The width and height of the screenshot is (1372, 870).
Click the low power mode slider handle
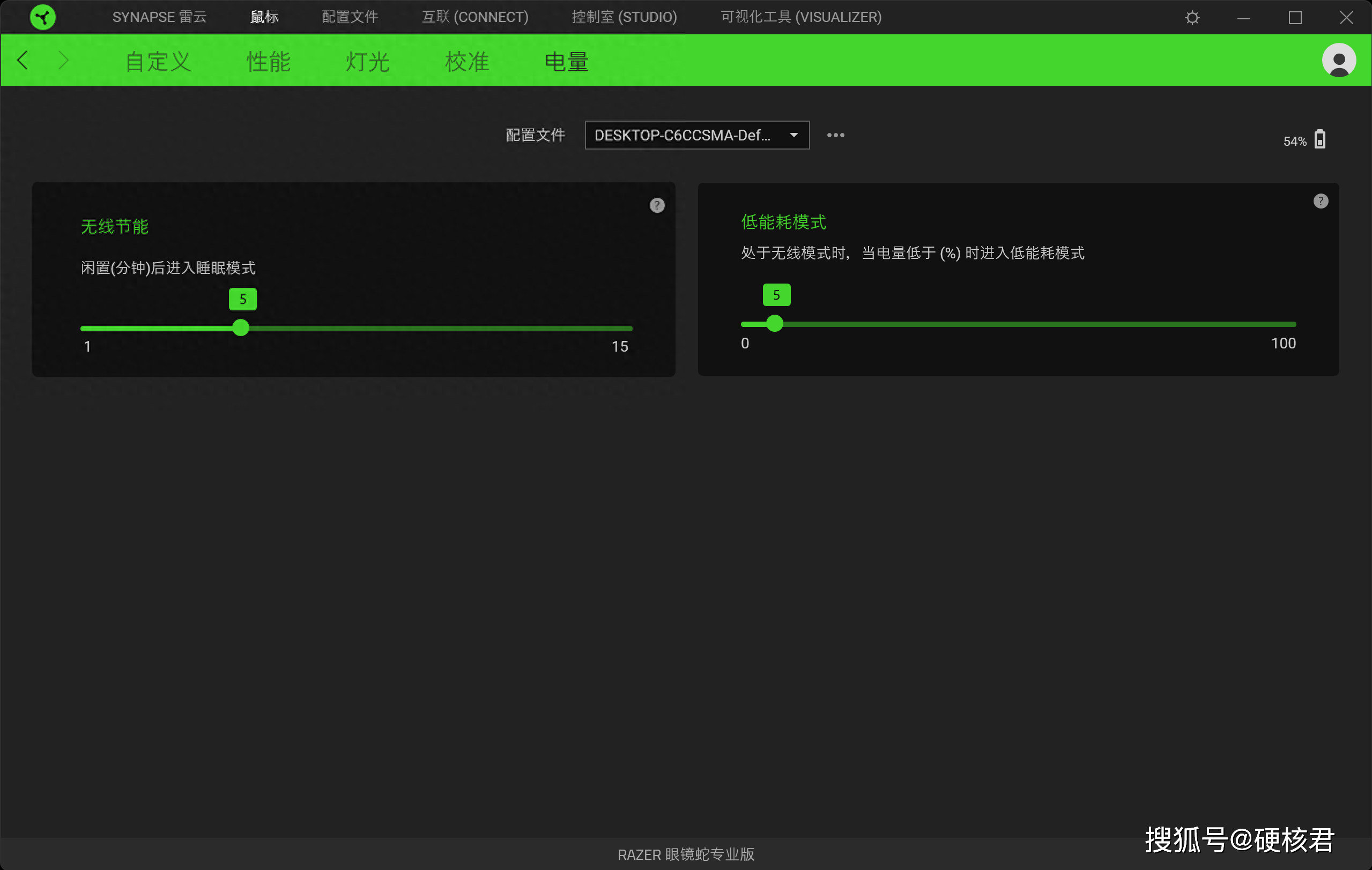[774, 324]
